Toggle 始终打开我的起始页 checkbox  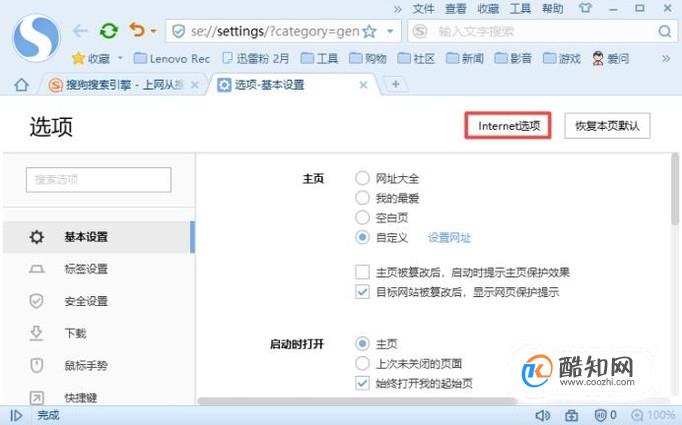point(362,383)
